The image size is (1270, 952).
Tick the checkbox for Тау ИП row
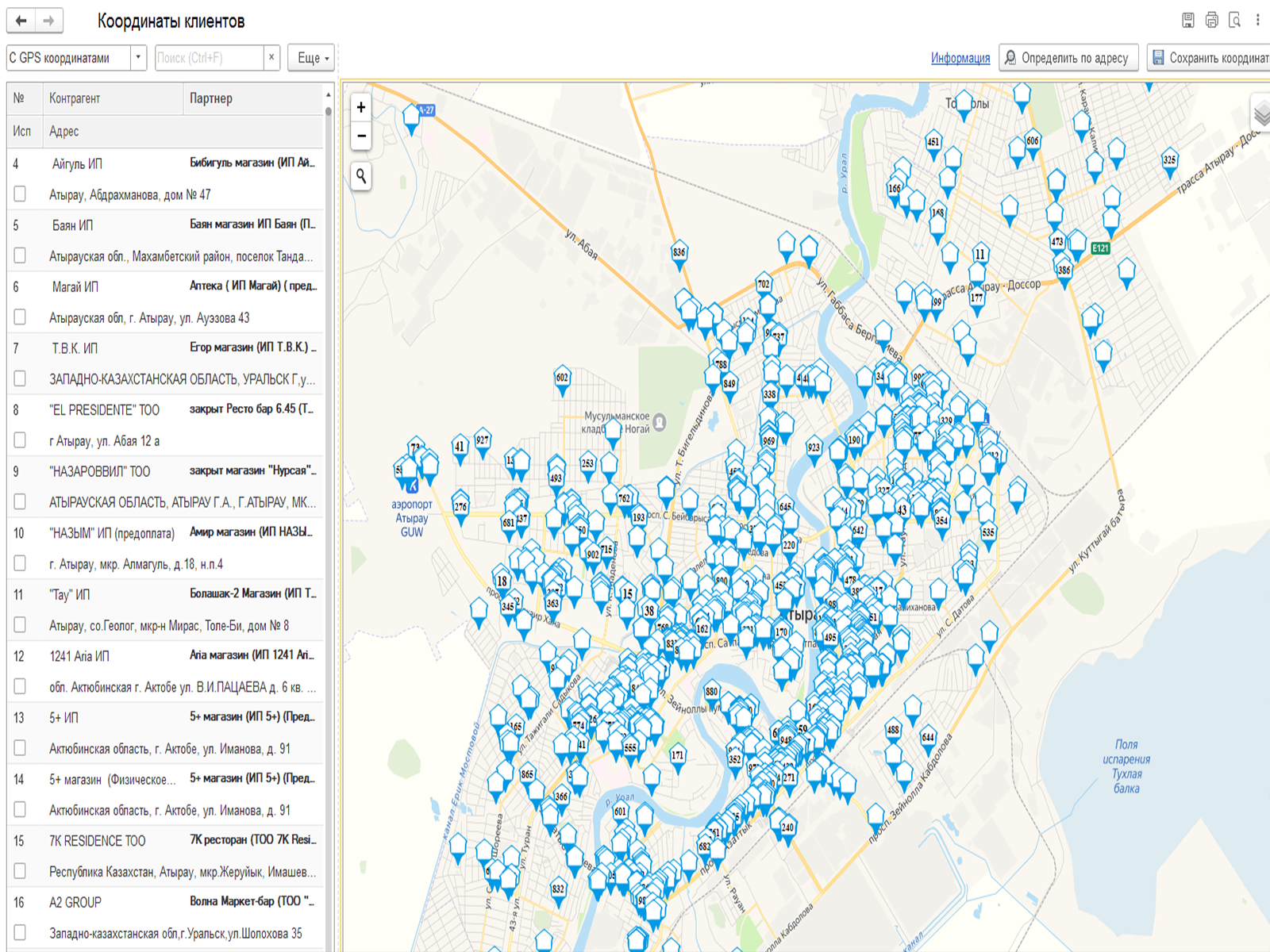click(20, 625)
